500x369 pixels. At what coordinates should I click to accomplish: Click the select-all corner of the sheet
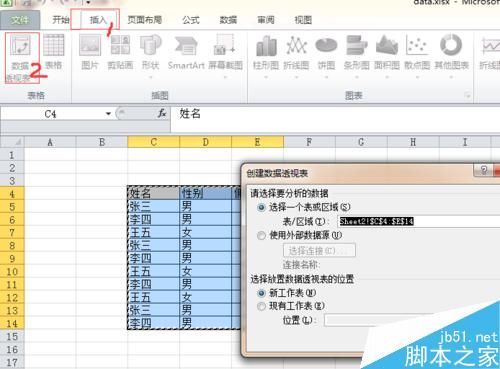(12, 142)
